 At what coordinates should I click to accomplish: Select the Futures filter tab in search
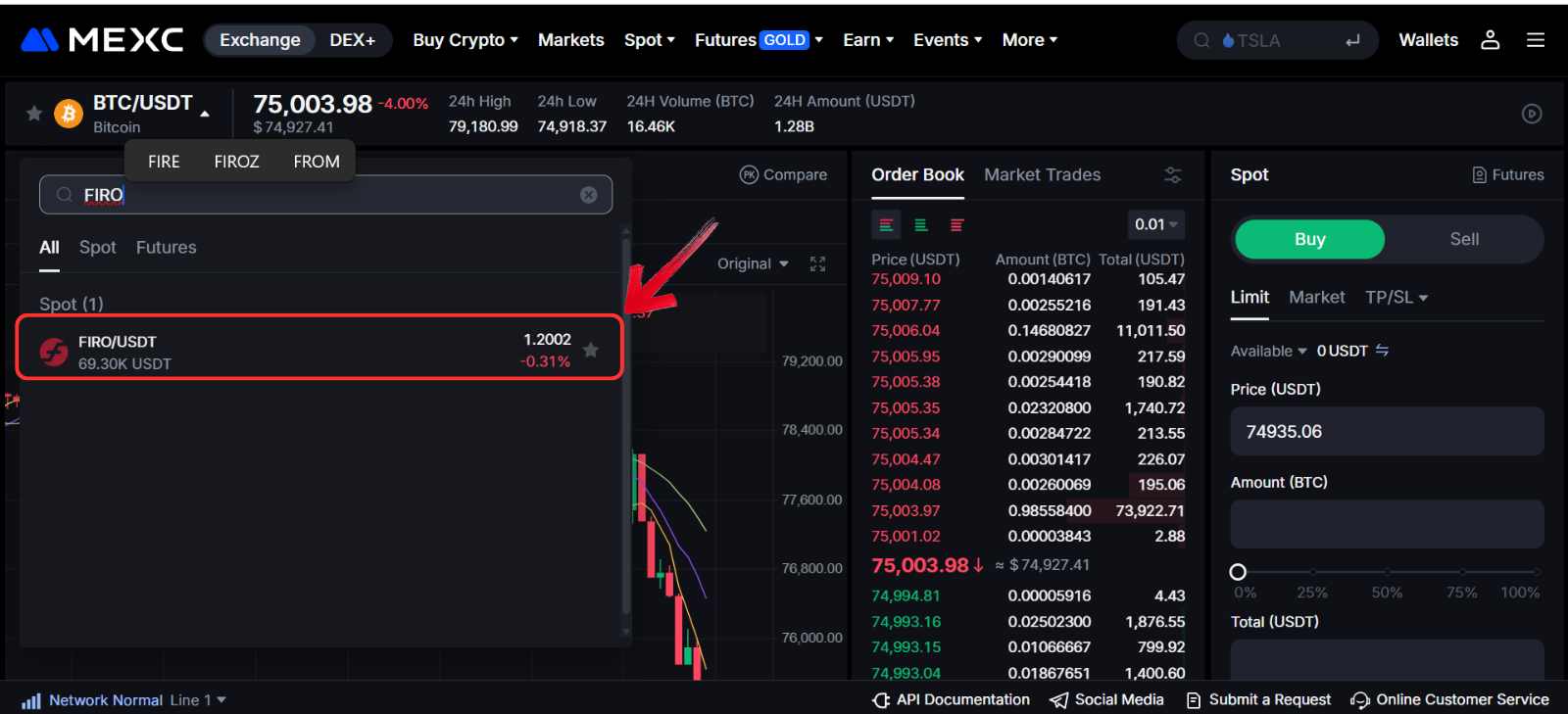pos(166,248)
